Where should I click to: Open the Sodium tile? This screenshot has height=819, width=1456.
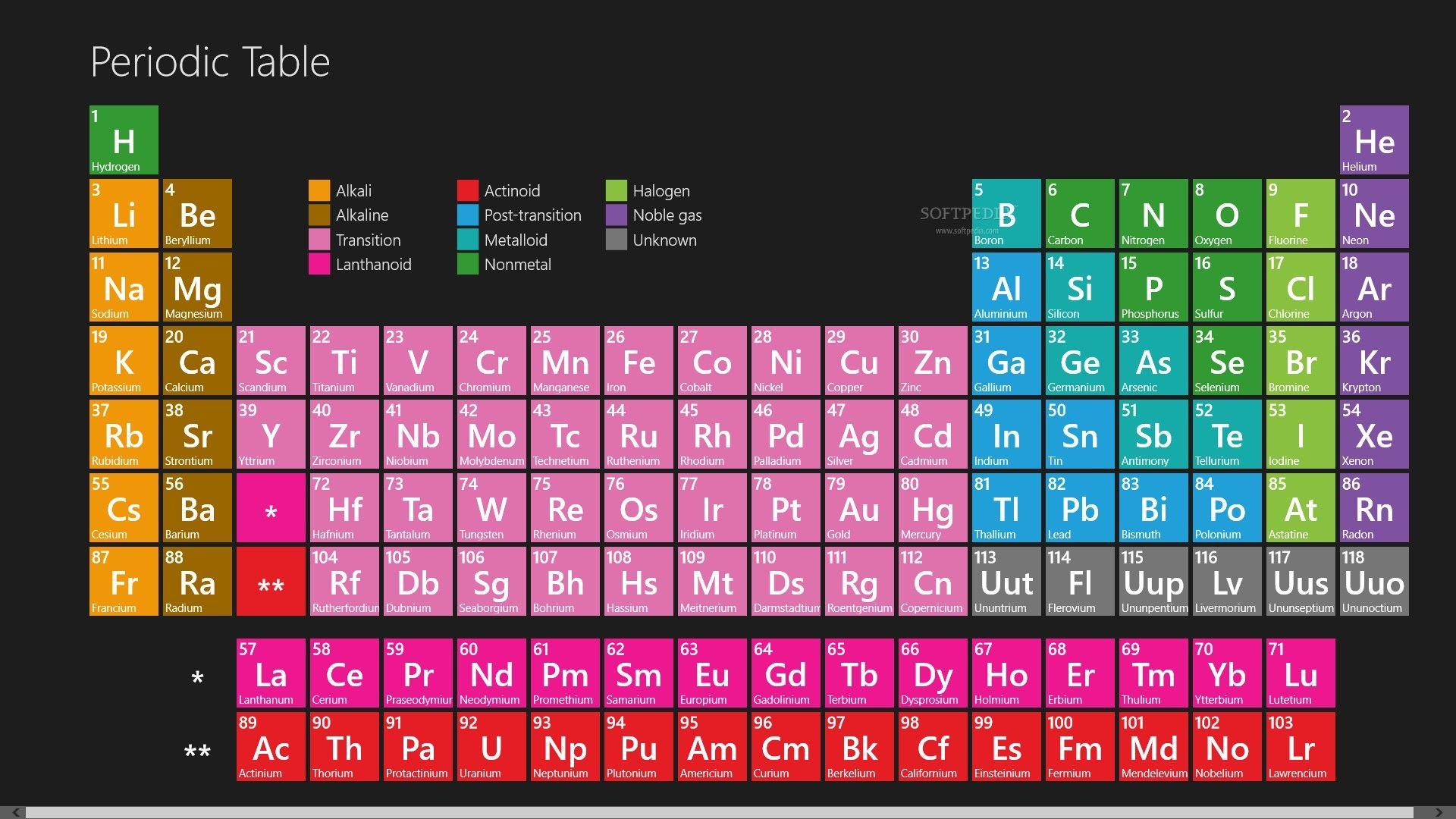124,287
